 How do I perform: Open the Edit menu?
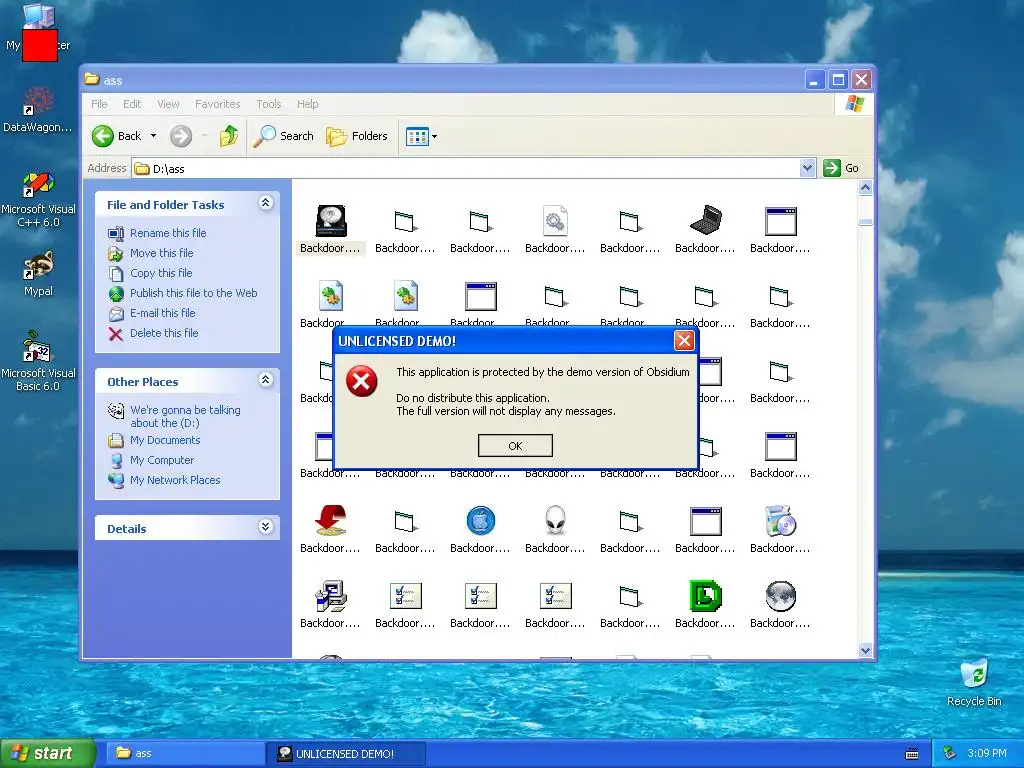pos(132,104)
